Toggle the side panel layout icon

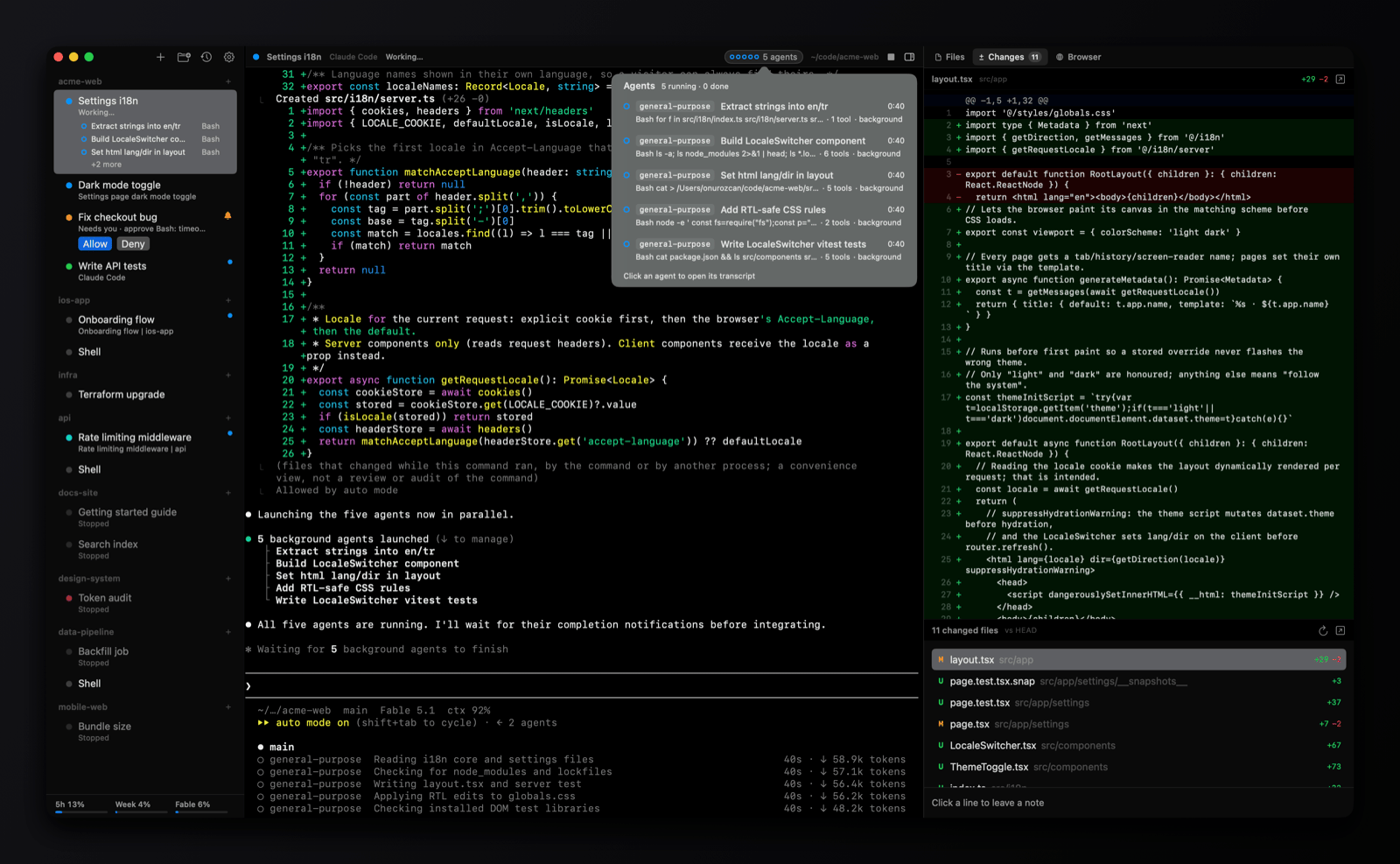pyautogui.click(x=909, y=57)
